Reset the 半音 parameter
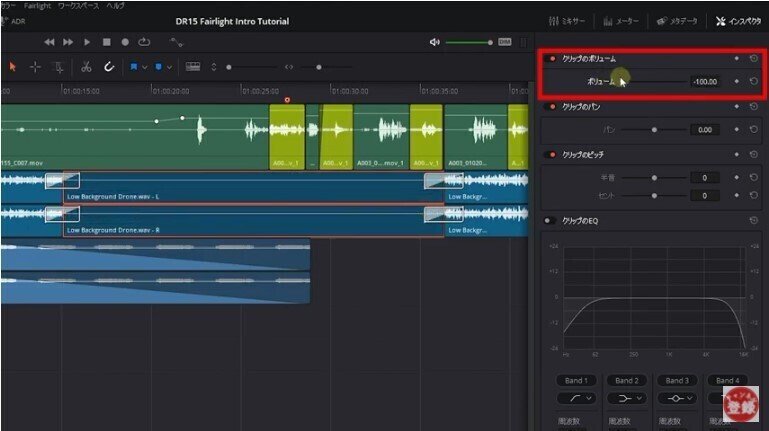The width and height of the screenshot is (769, 431). tap(754, 177)
